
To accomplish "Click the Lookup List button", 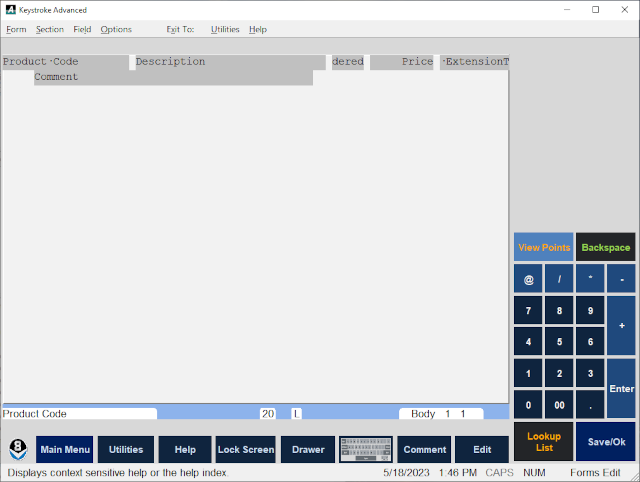I will (544, 442).
